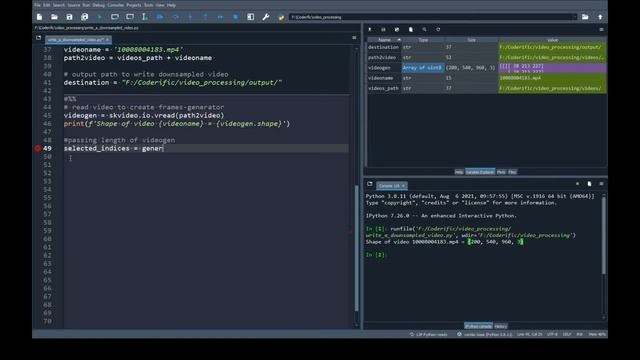Open a file using the folder toolbar icon

[54, 17]
